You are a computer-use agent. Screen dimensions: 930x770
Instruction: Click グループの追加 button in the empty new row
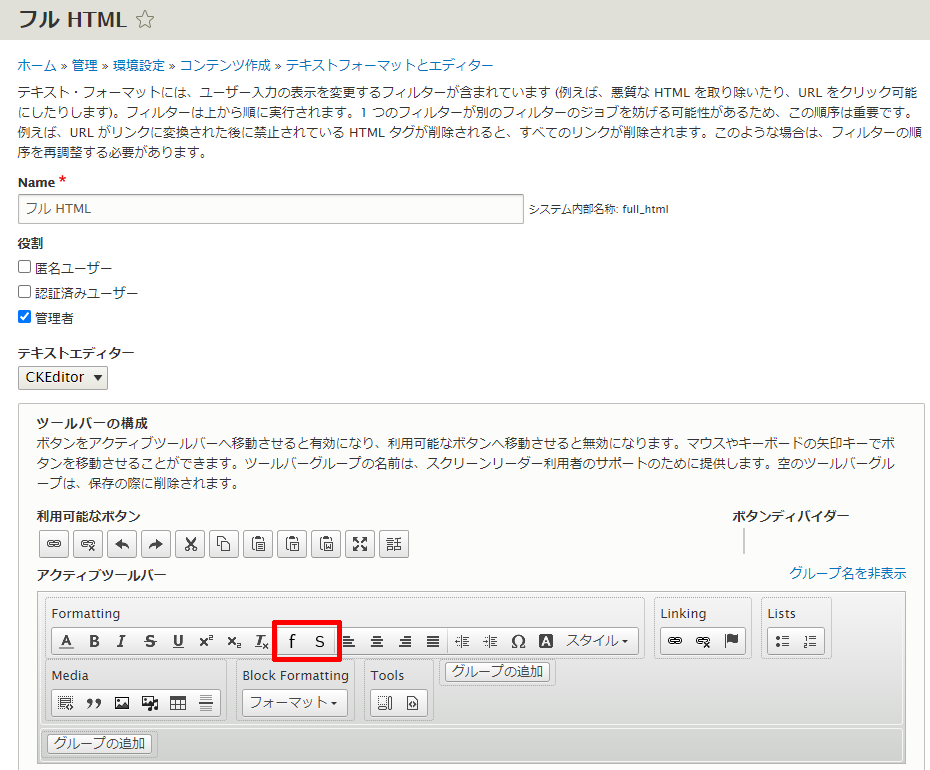(x=100, y=743)
